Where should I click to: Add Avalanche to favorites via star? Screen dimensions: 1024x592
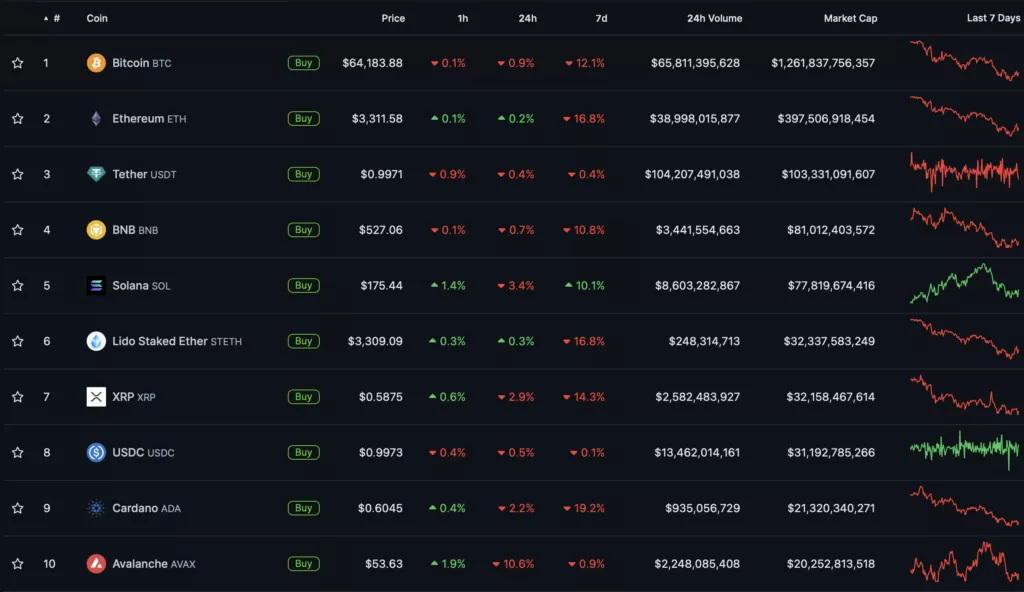coord(18,563)
